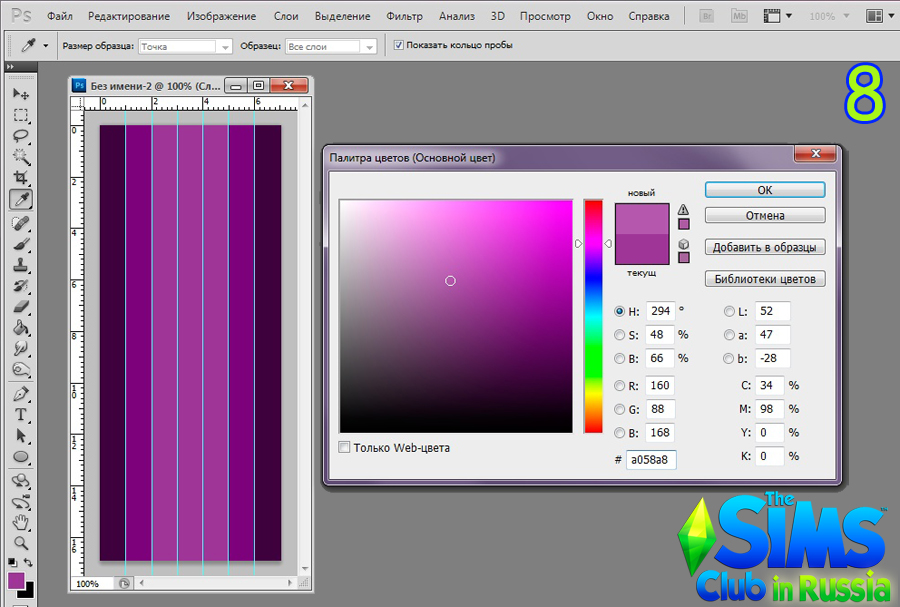Select the 3D Object Rotate tool

(x=21, y=480)
